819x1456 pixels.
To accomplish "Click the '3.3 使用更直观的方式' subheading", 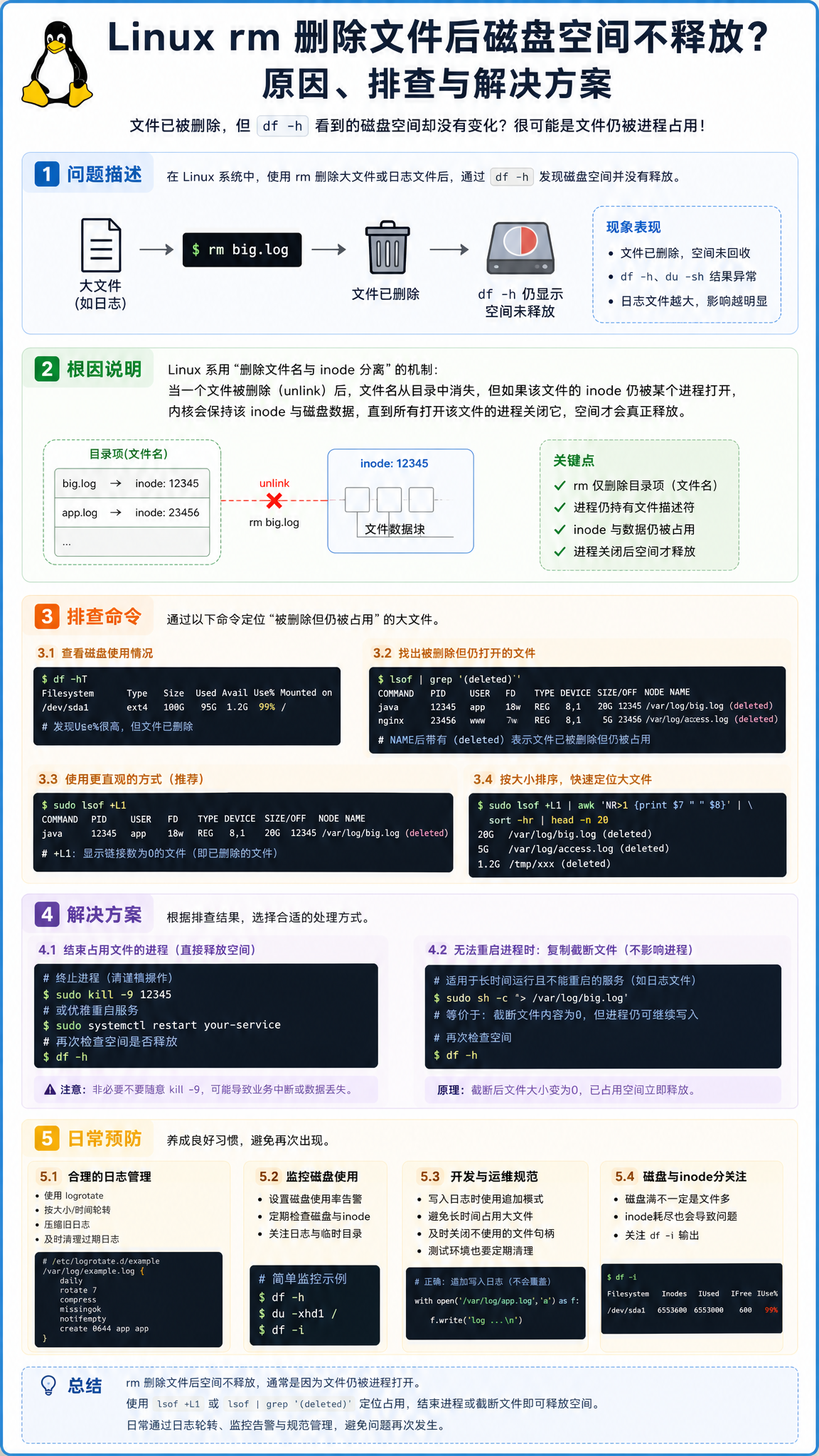I will (122, 779).
